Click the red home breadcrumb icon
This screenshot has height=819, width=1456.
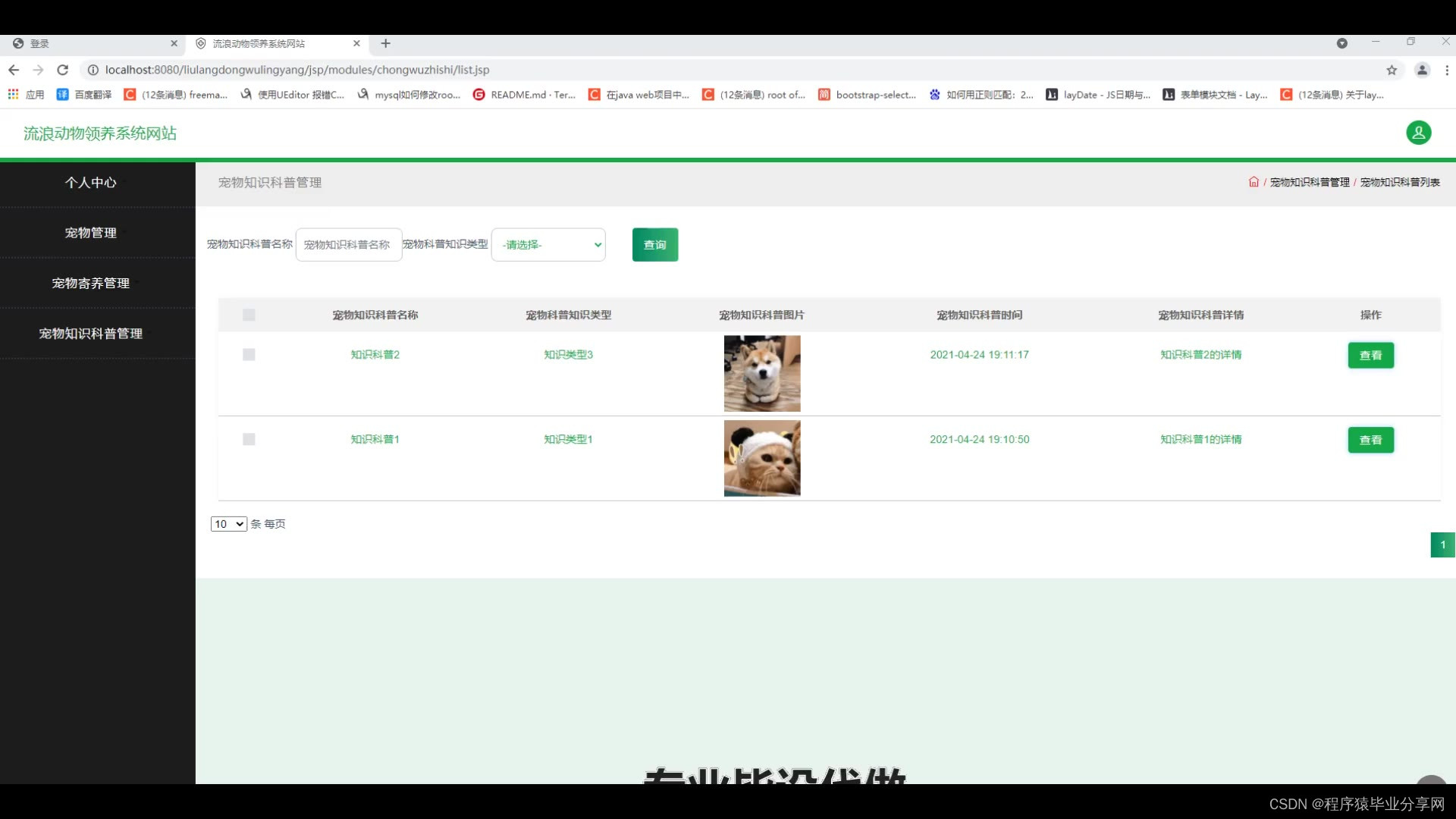coord(1254,182)
